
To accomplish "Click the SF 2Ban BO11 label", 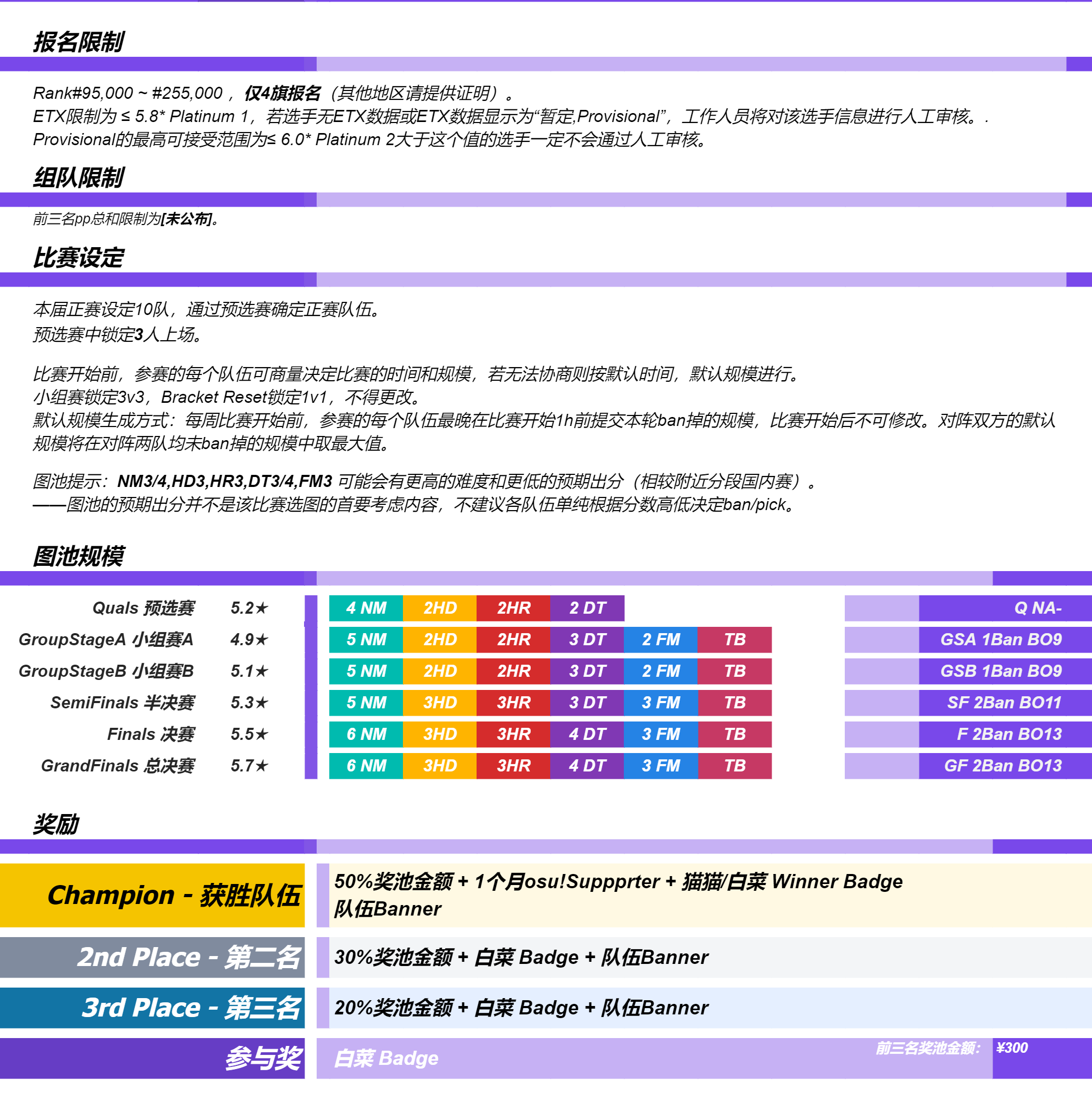I will 1004,703.
